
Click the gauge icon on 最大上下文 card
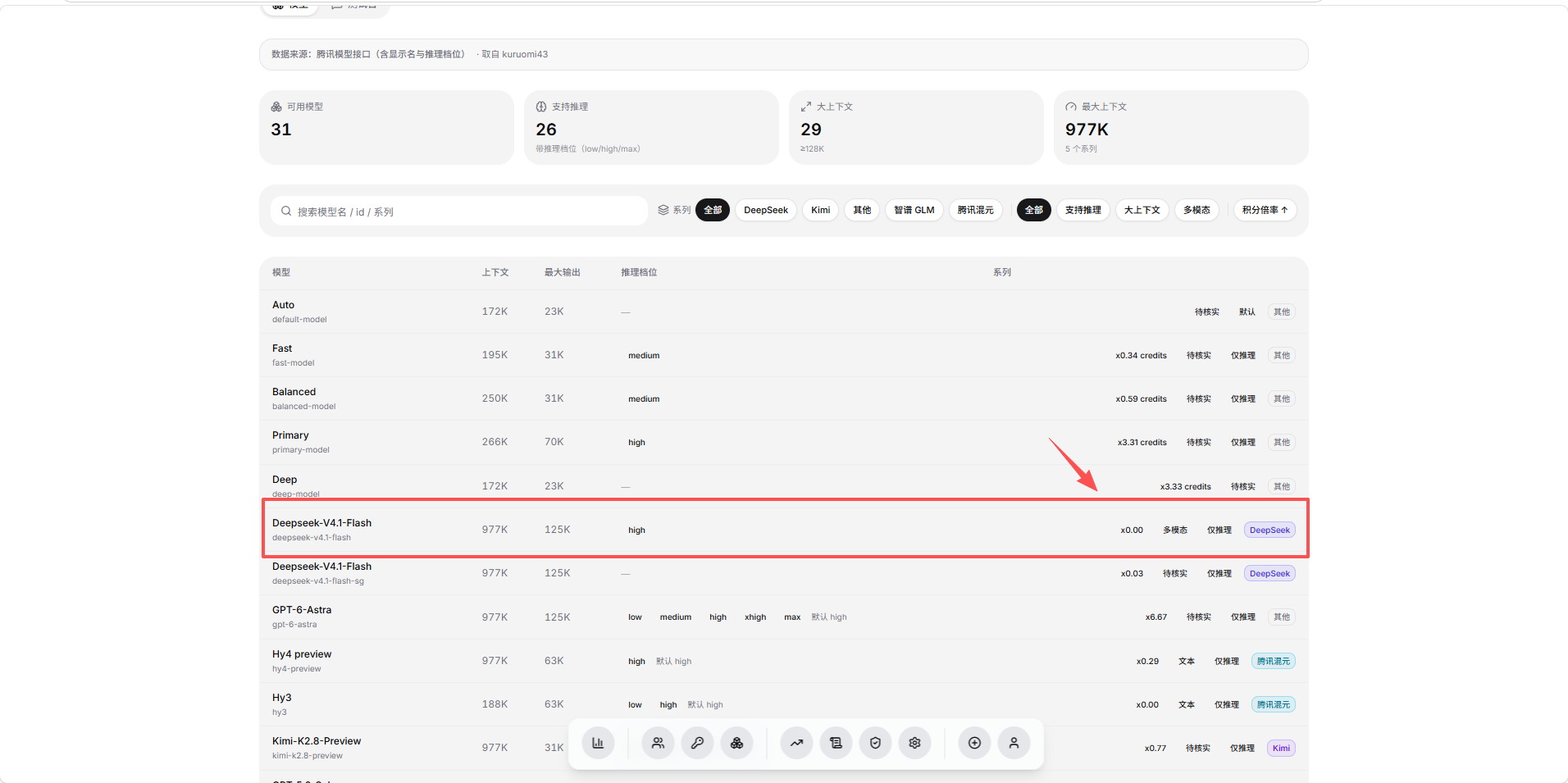[1071, 107]
